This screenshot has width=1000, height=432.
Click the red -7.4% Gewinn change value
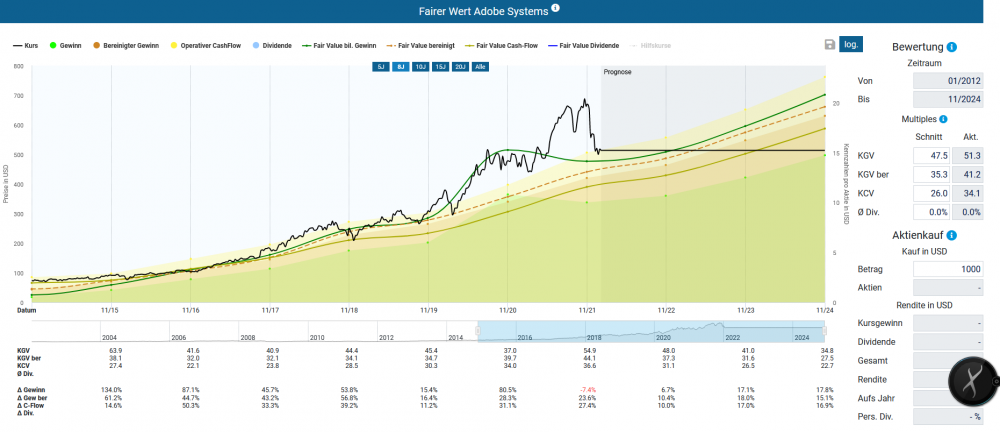pyautogui.click(x=586, y=389)
